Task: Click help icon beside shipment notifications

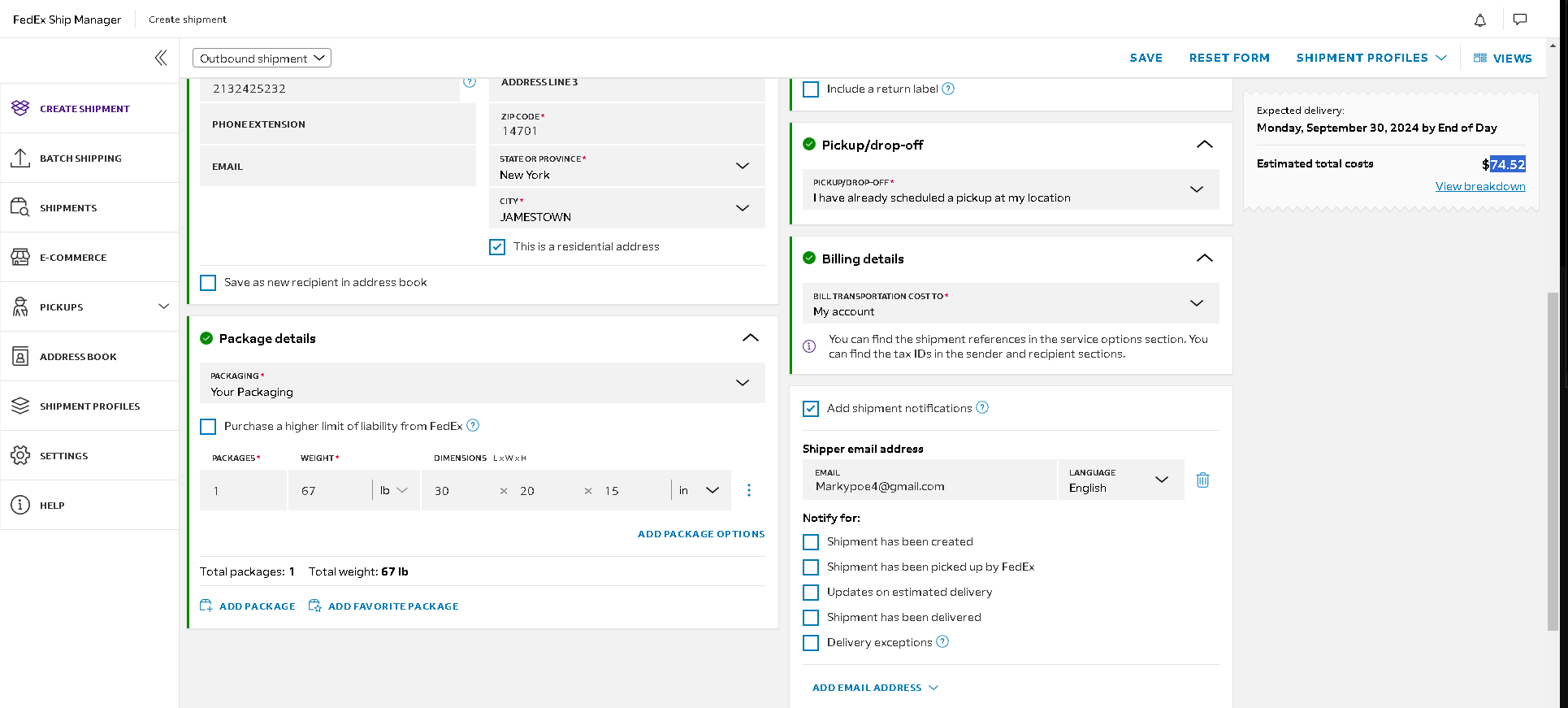Action: tap(982, 407)
